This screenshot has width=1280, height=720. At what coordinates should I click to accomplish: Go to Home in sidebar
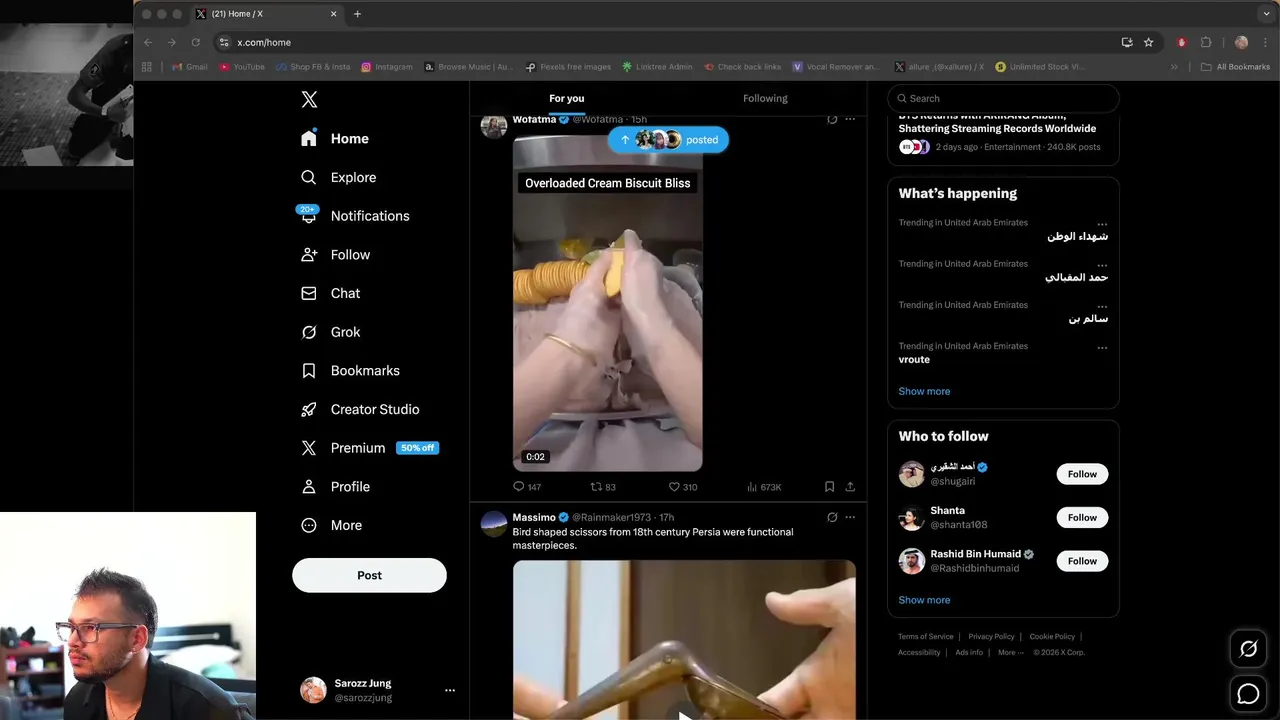coord(335,139)
